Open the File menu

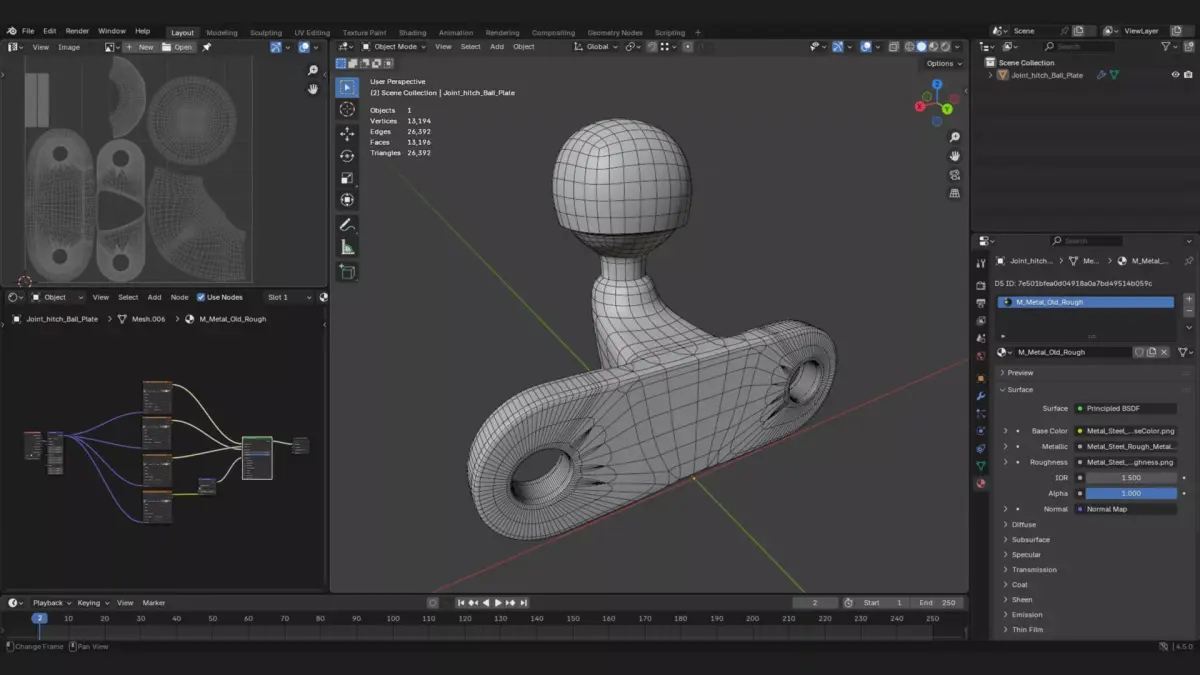[28, 31]
